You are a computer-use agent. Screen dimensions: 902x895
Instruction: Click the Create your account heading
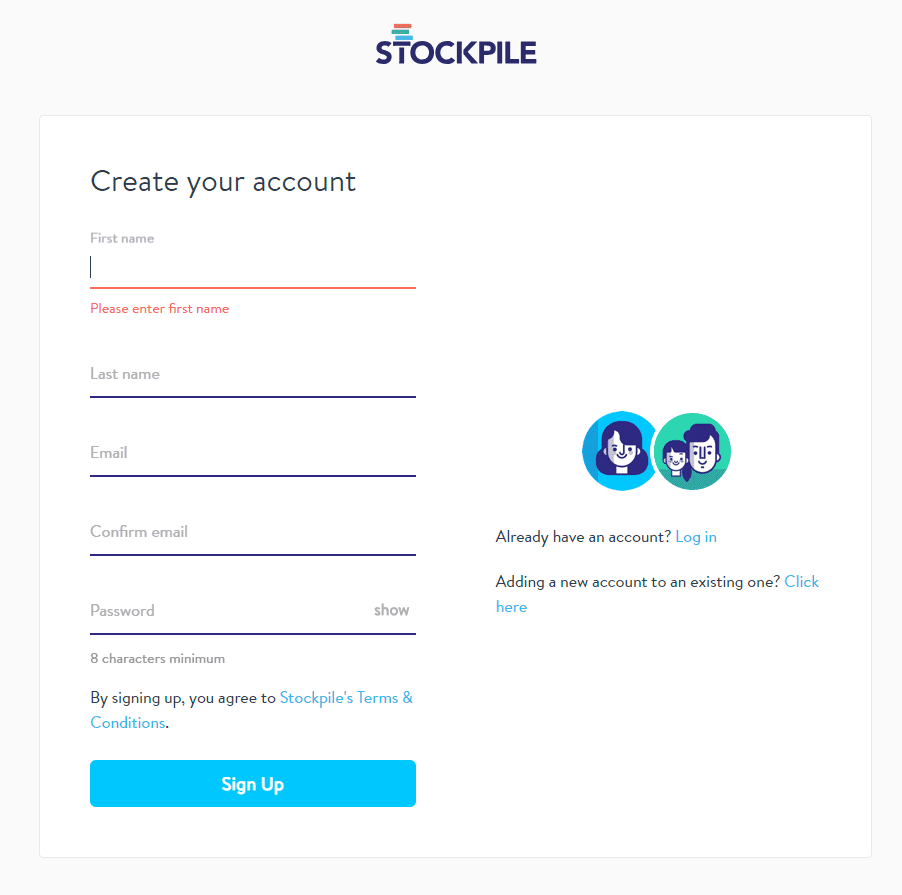(x=223, y=182)
